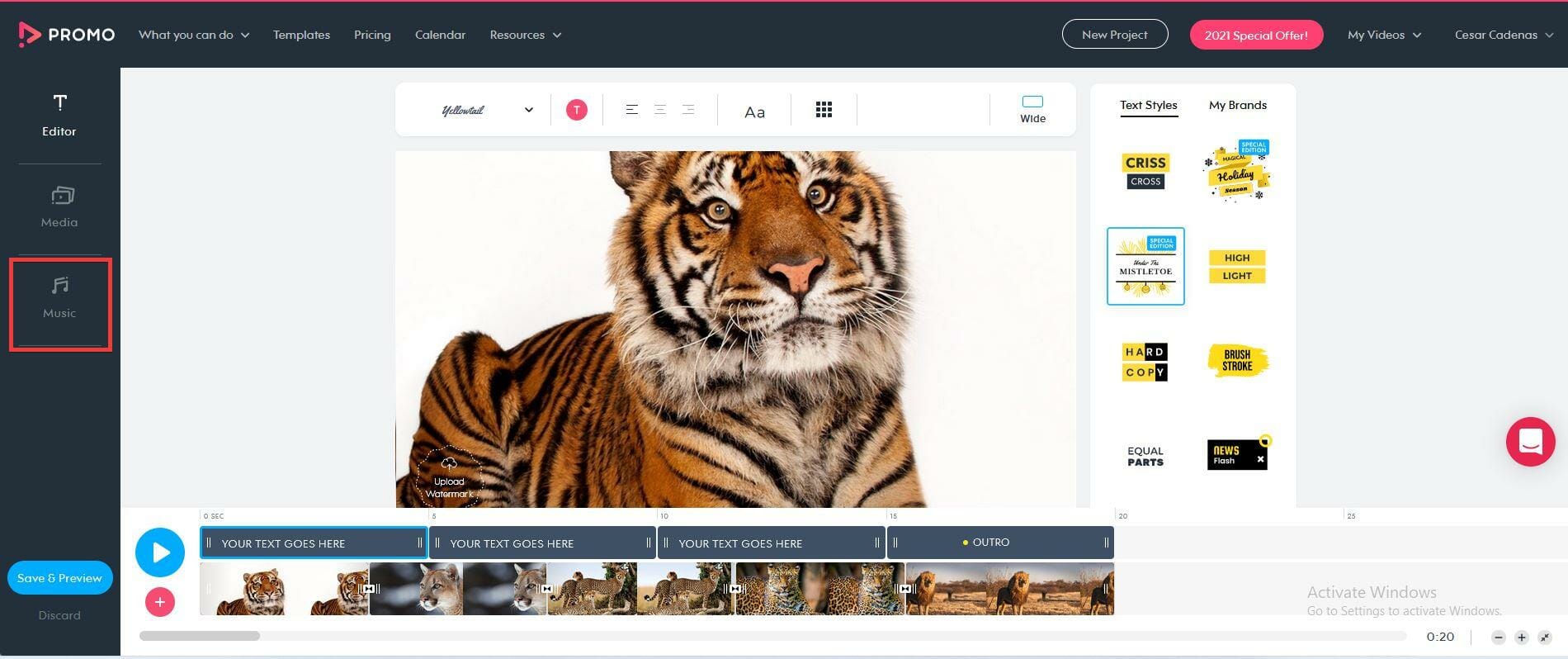Screen dimensions: 1568x659
Task: Click the 10 second ruler mark
Action: click(664, 516)
